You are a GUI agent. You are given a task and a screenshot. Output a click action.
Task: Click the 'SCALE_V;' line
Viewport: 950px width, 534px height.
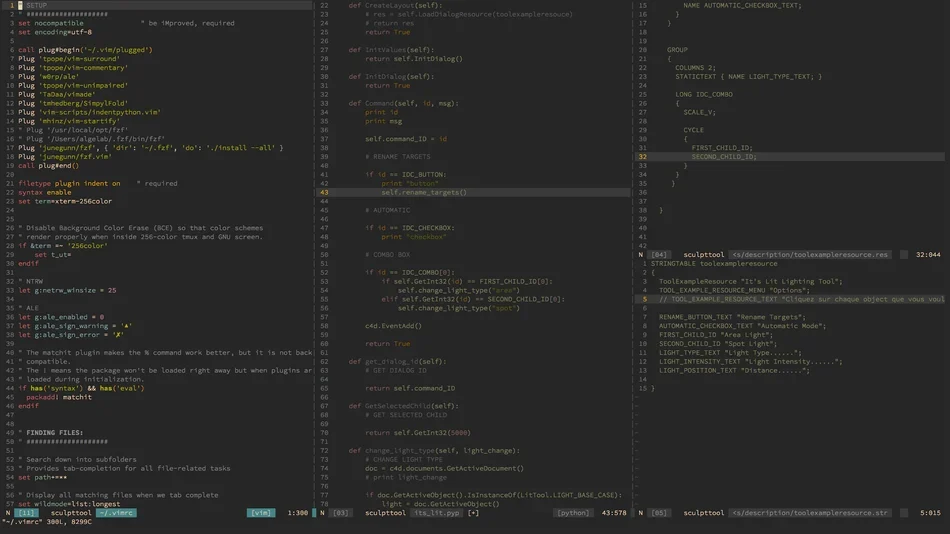click(x=700, y=112)
